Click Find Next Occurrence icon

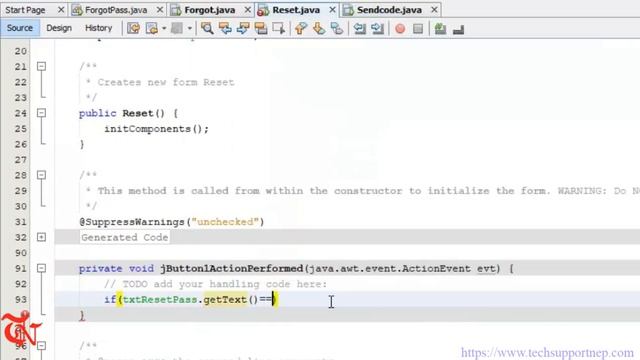243,28
